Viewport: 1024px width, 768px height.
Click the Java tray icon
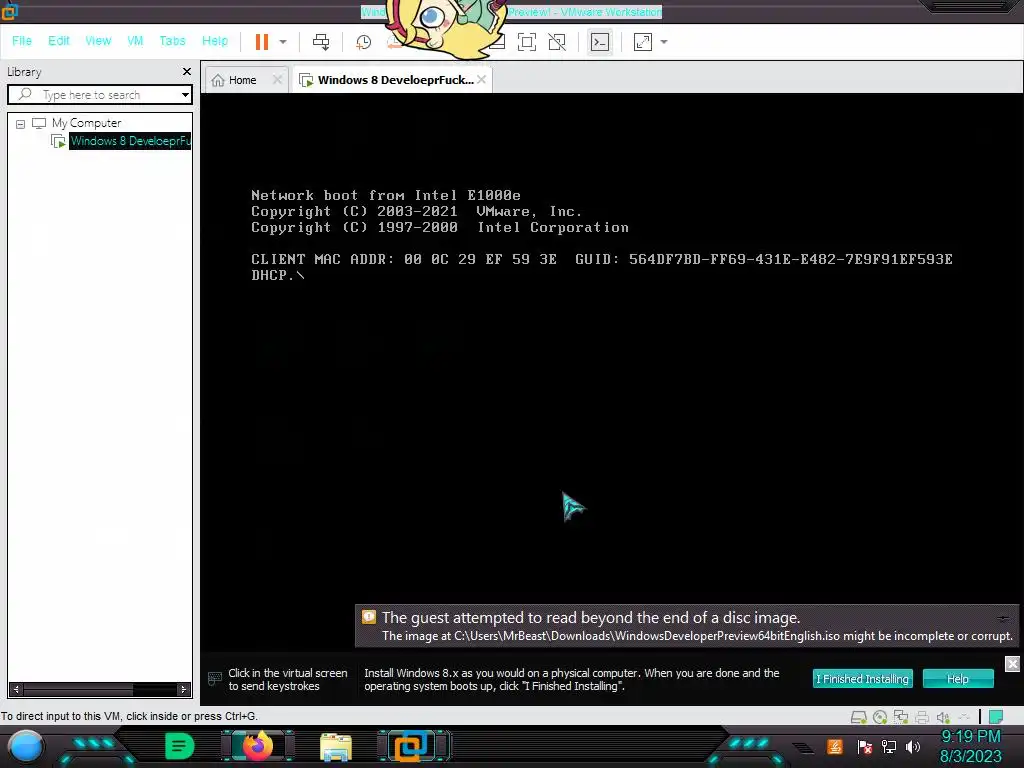tap(835, 746)
